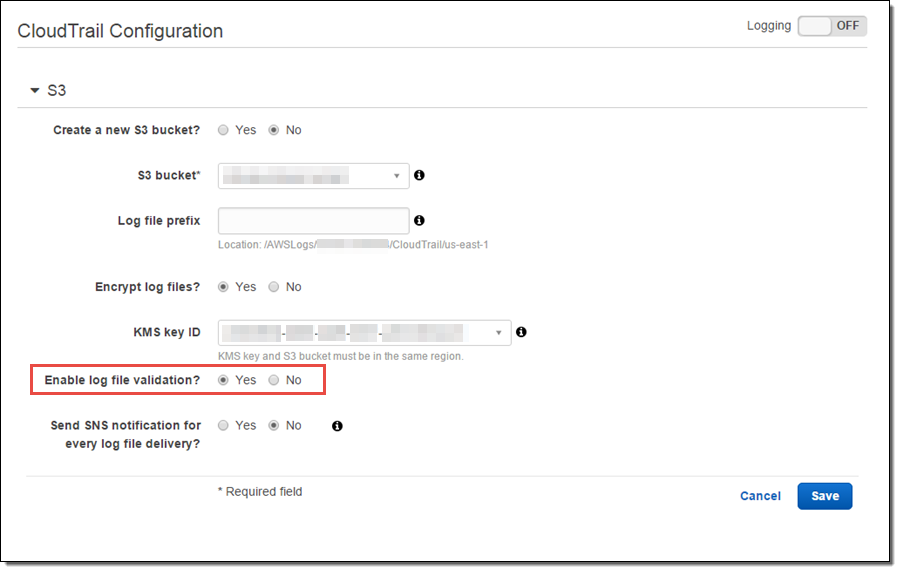Select No for Enable log file validation

click(274, 380)
